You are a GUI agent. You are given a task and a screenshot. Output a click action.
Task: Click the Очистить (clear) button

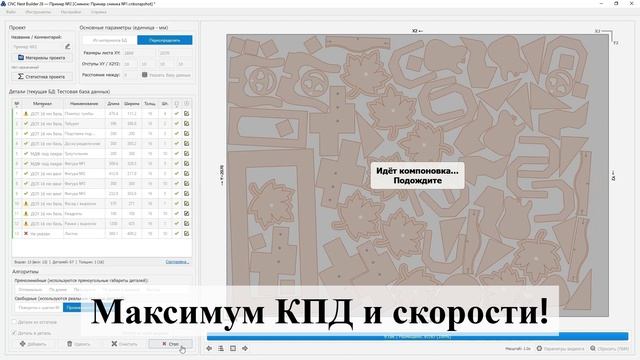124,344
